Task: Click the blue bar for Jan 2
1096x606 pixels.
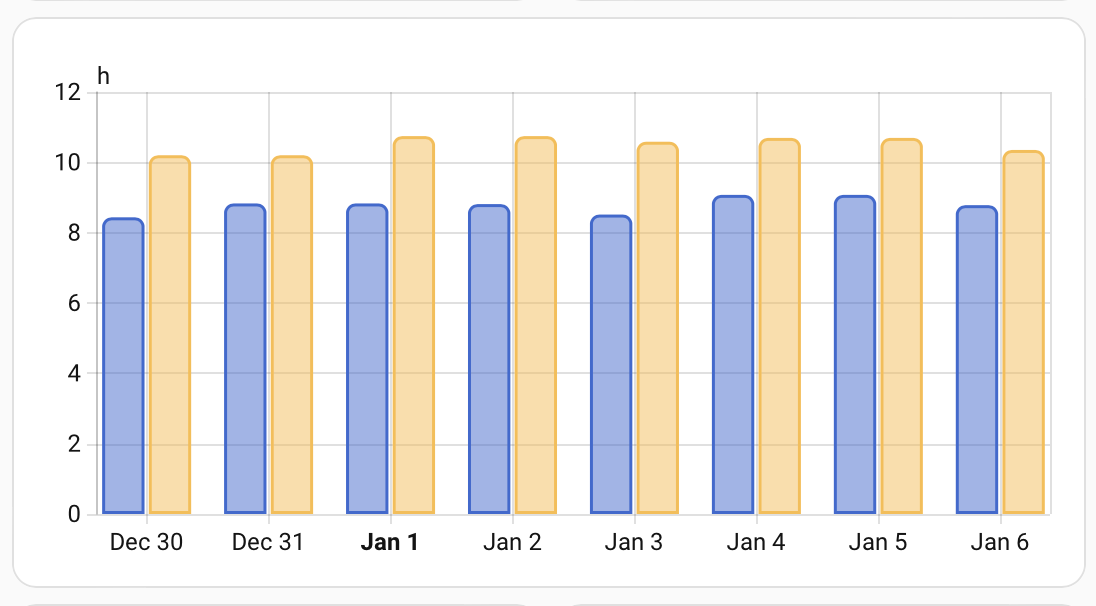Action: pyautogui.click(x=489, y=360)
